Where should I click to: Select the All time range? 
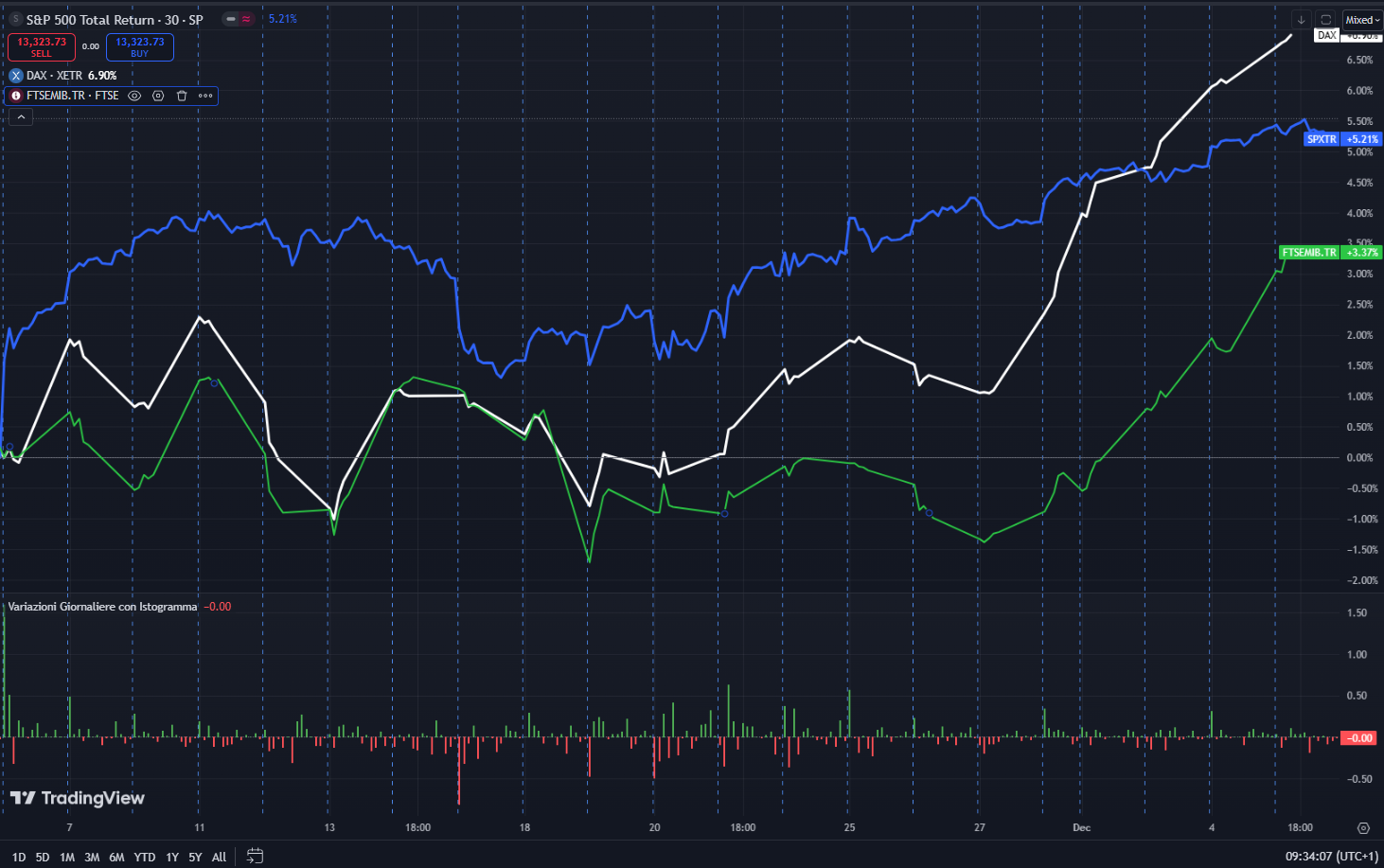(x=219, y=857)
